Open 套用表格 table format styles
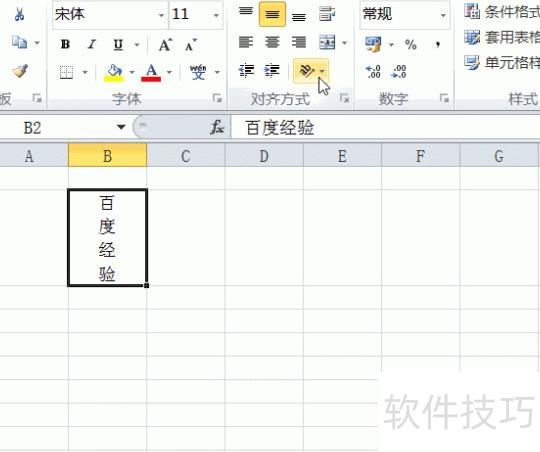 502,37
